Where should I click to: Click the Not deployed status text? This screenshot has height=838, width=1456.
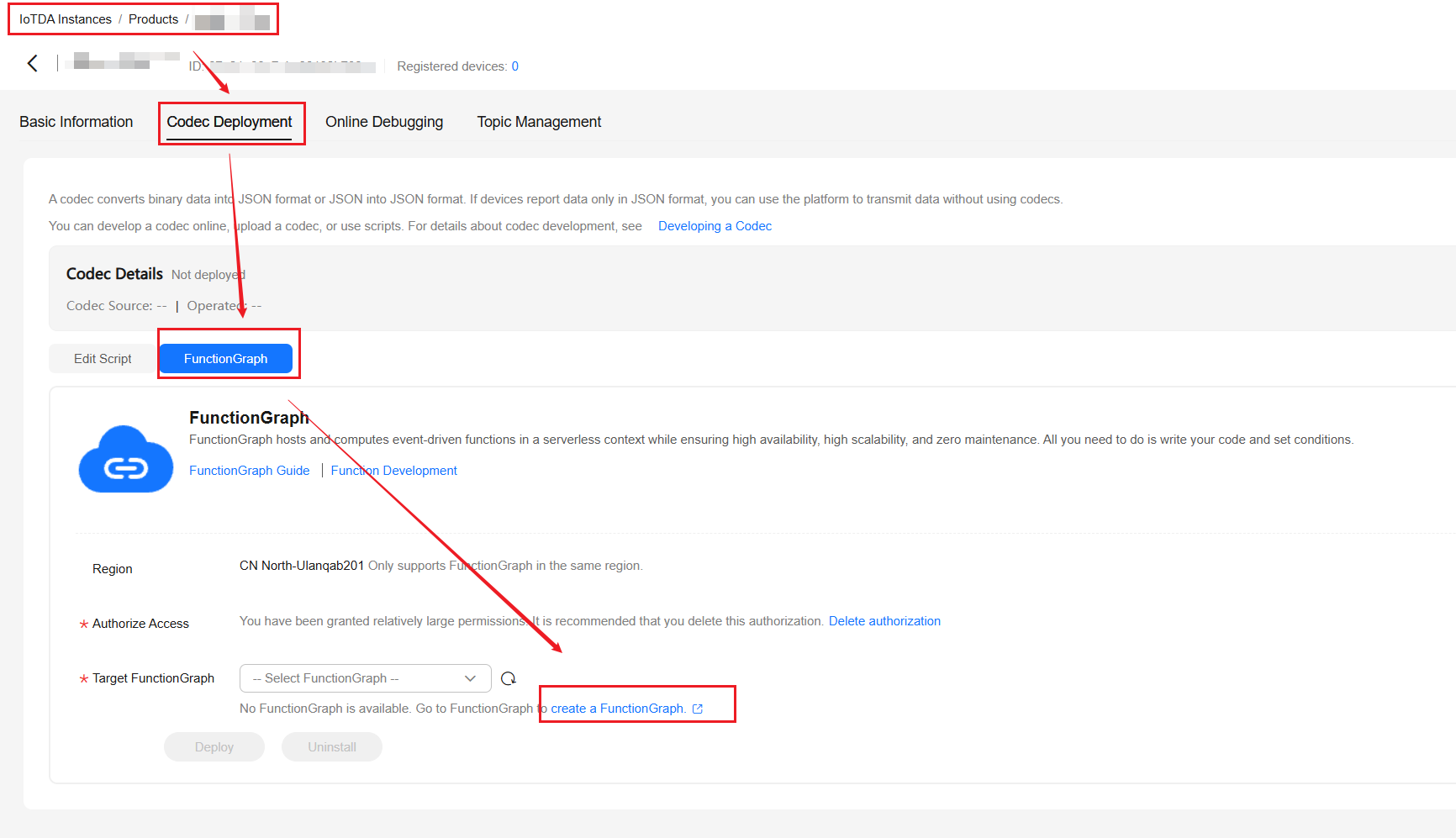(x=208, y=275)
